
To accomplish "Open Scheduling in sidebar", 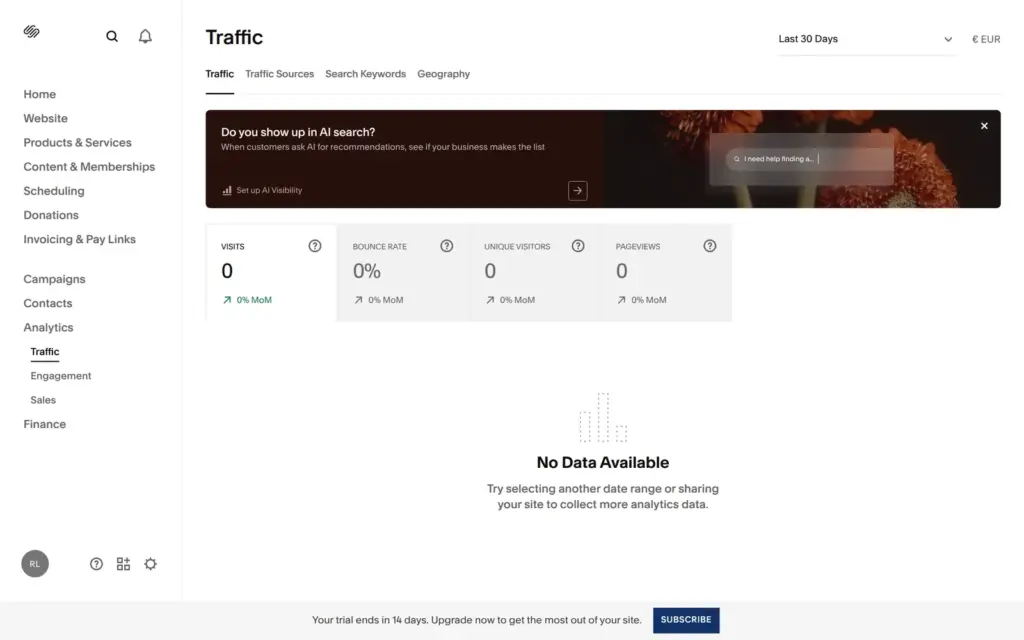I will [54, 191].
